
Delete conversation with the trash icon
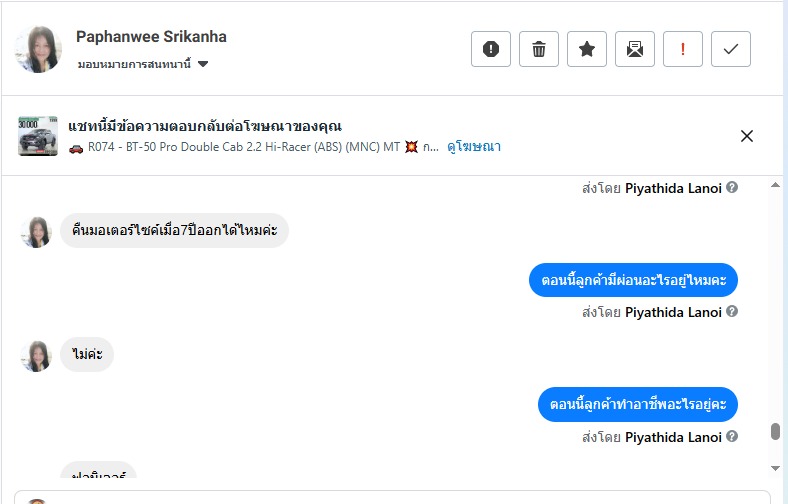539,49
